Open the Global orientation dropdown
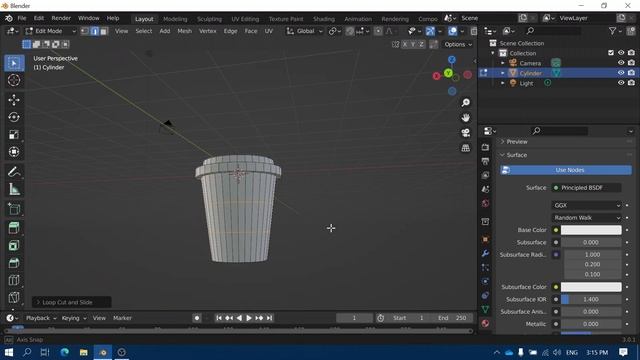The image size is (640, 360). coord(304,31)
